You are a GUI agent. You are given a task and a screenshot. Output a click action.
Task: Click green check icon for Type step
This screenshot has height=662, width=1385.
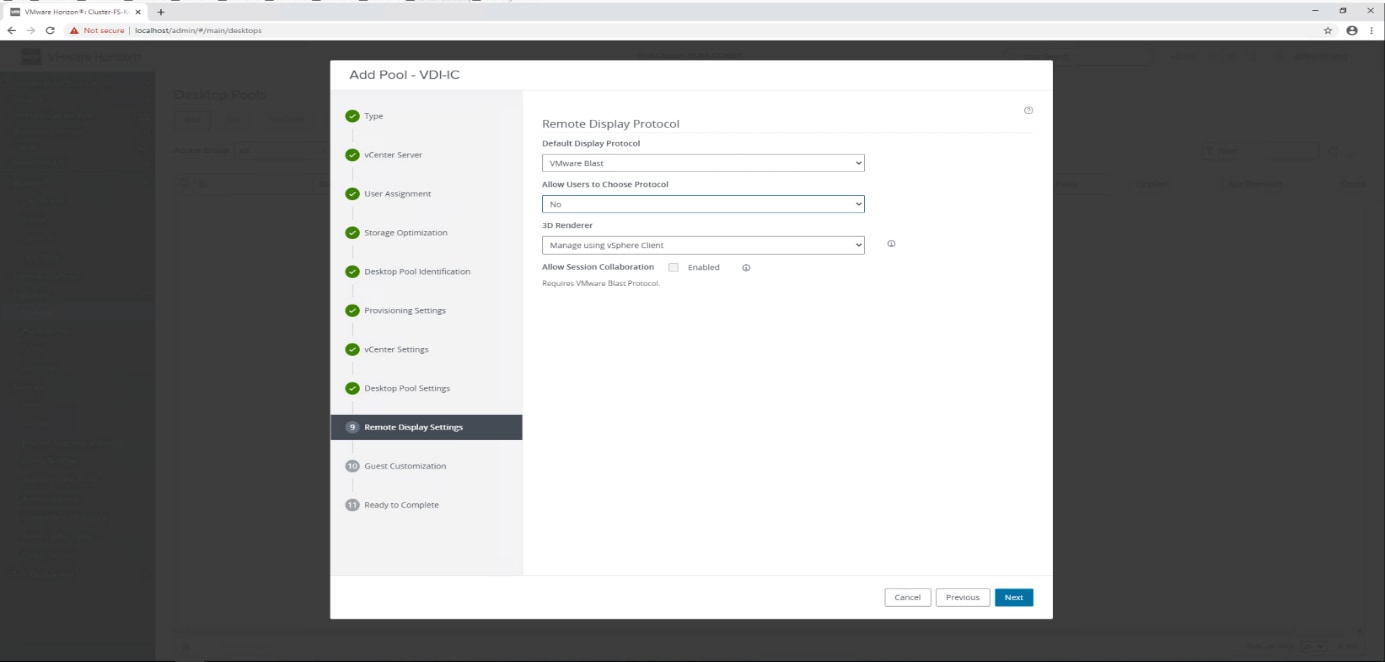[x=352, y=116]
